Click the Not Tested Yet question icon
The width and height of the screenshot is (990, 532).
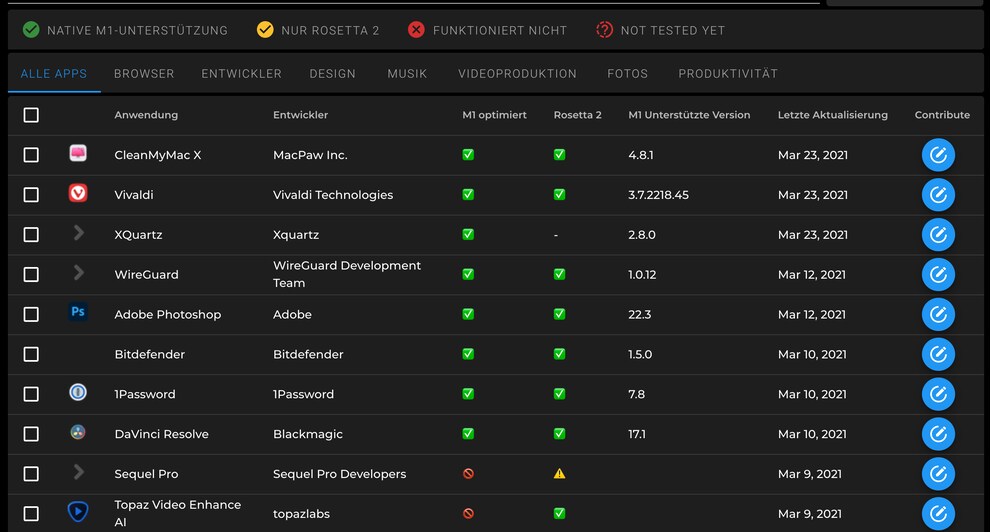point(604,30)
